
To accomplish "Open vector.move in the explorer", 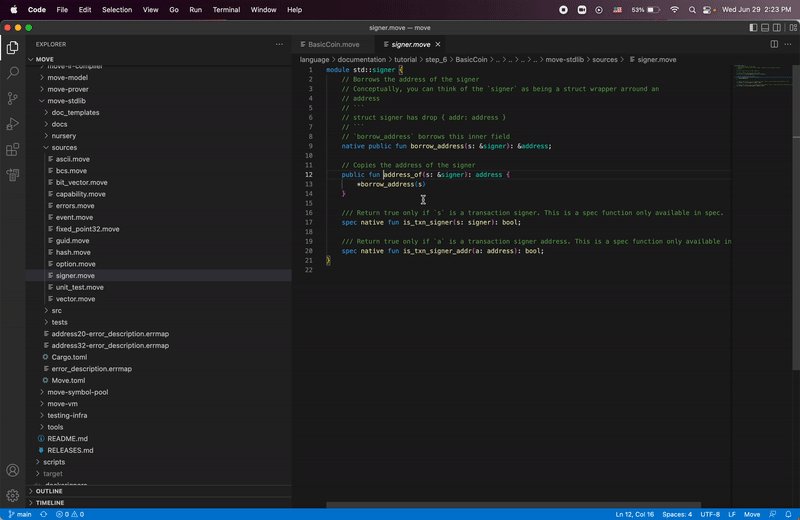I will click(x=75, y=299).
